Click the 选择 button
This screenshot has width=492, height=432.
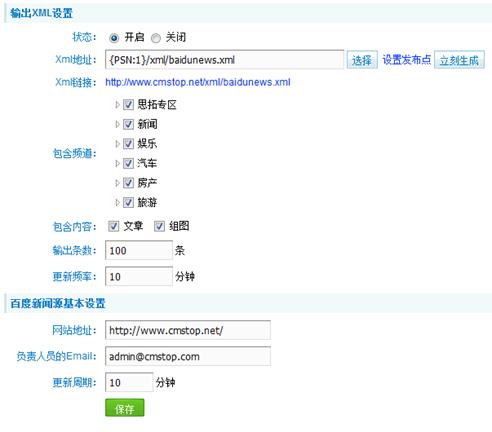click(x=362, y=60)
